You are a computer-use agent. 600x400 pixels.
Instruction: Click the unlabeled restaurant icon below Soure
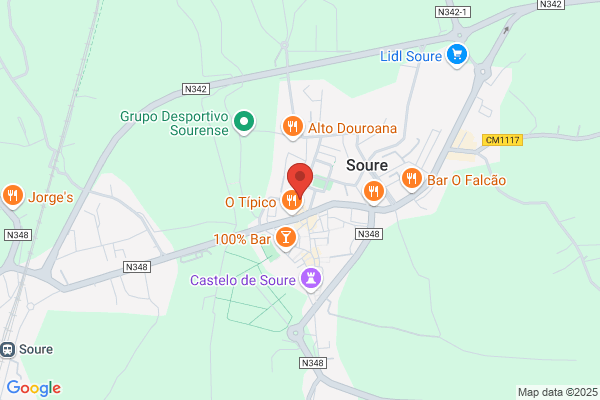pos(373,192)
